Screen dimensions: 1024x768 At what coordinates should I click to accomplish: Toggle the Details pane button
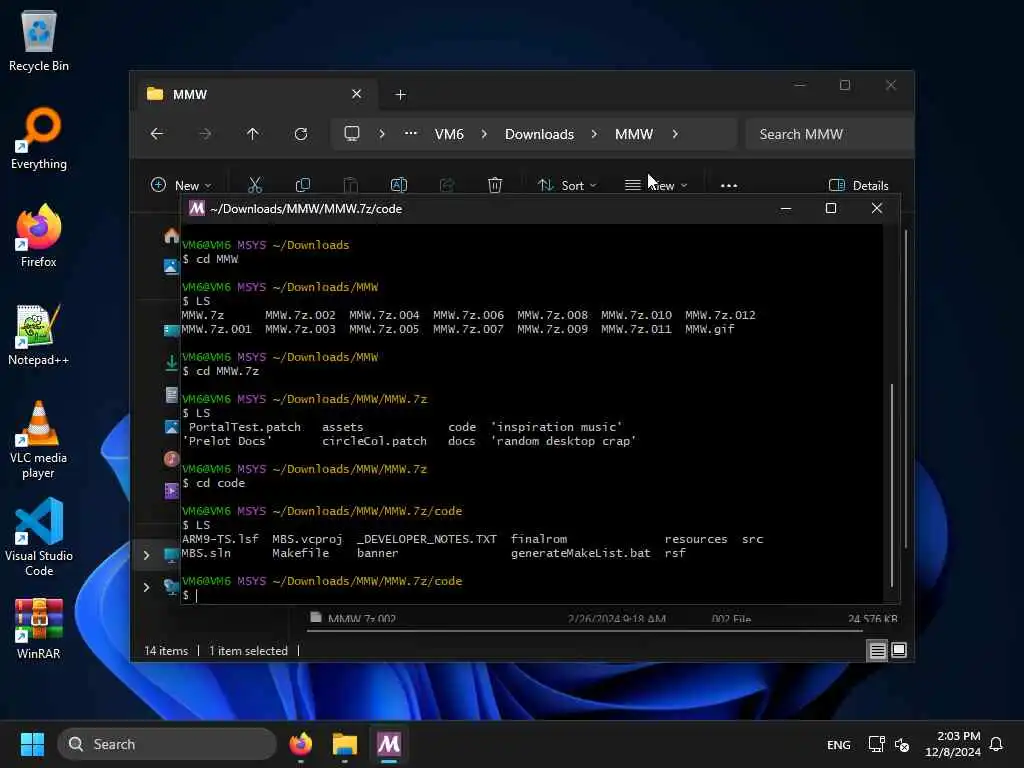coord(858,185)
